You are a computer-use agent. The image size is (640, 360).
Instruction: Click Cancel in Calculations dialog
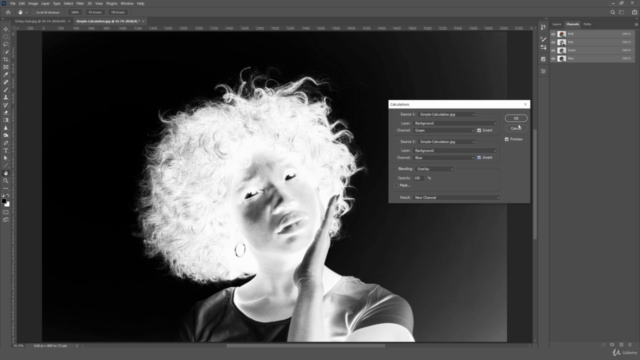[516, 128]
